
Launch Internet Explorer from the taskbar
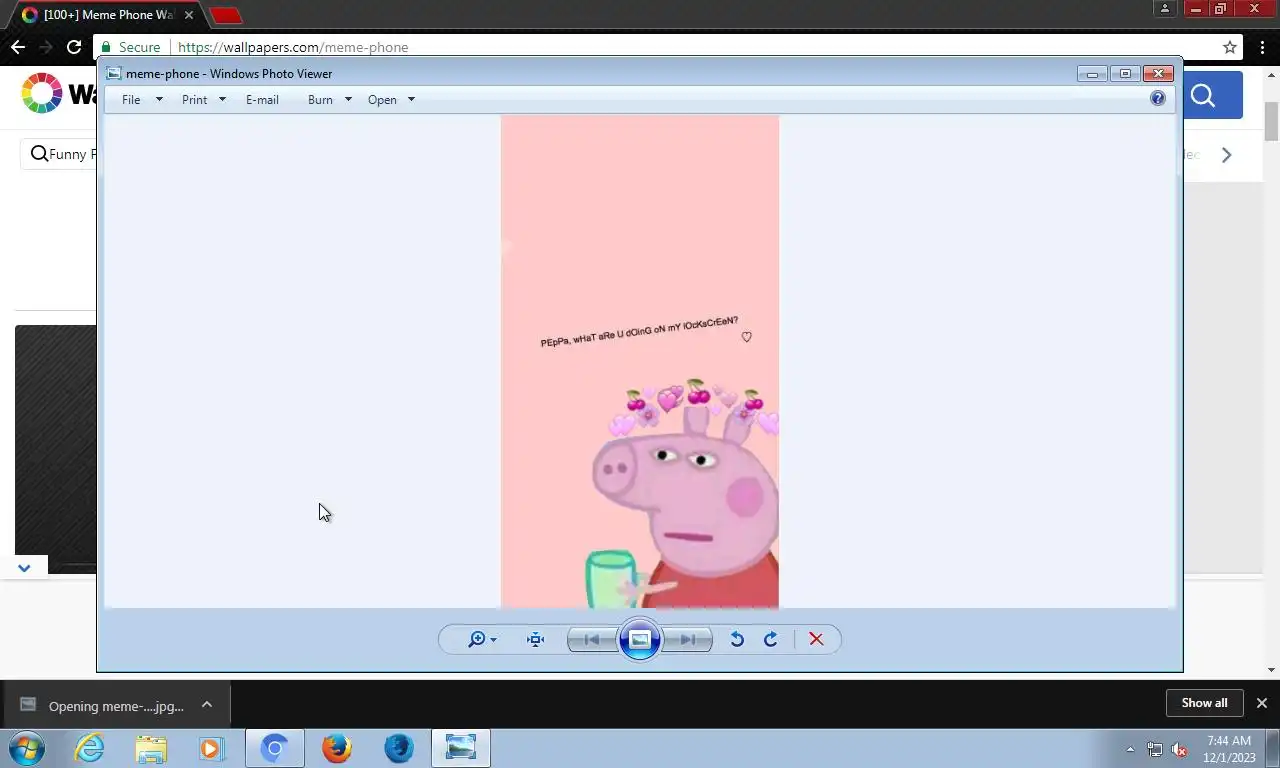coord(90,748)
